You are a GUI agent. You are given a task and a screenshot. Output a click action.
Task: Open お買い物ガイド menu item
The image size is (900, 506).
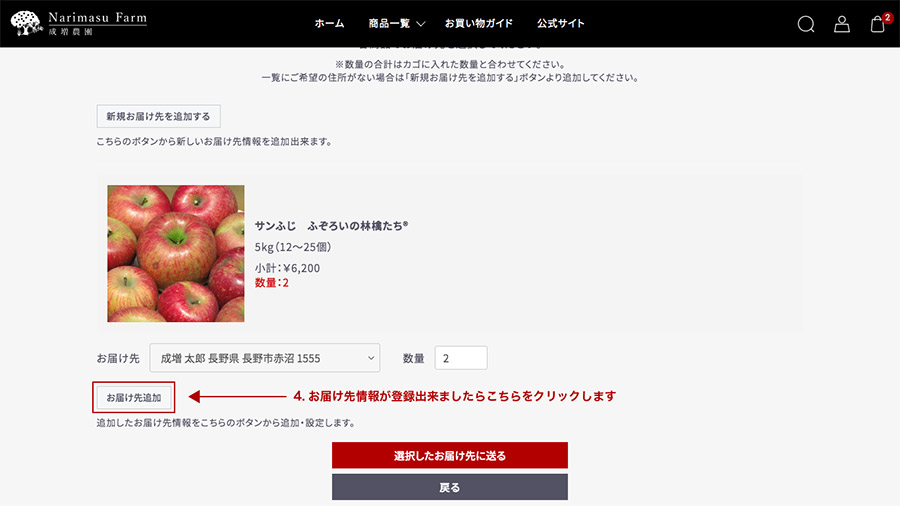[479, 24]
